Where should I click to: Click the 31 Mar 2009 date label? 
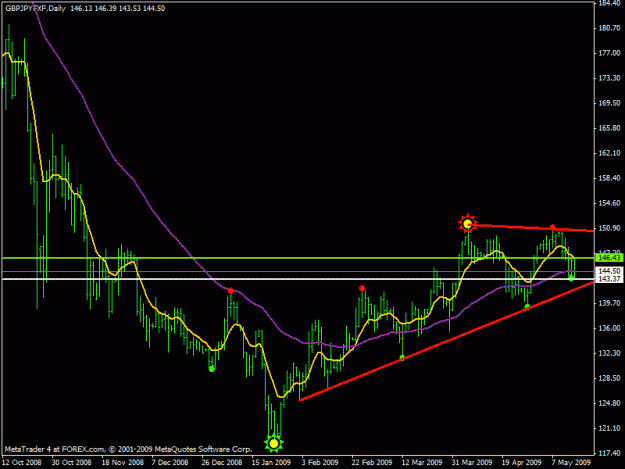pos(472,462)
